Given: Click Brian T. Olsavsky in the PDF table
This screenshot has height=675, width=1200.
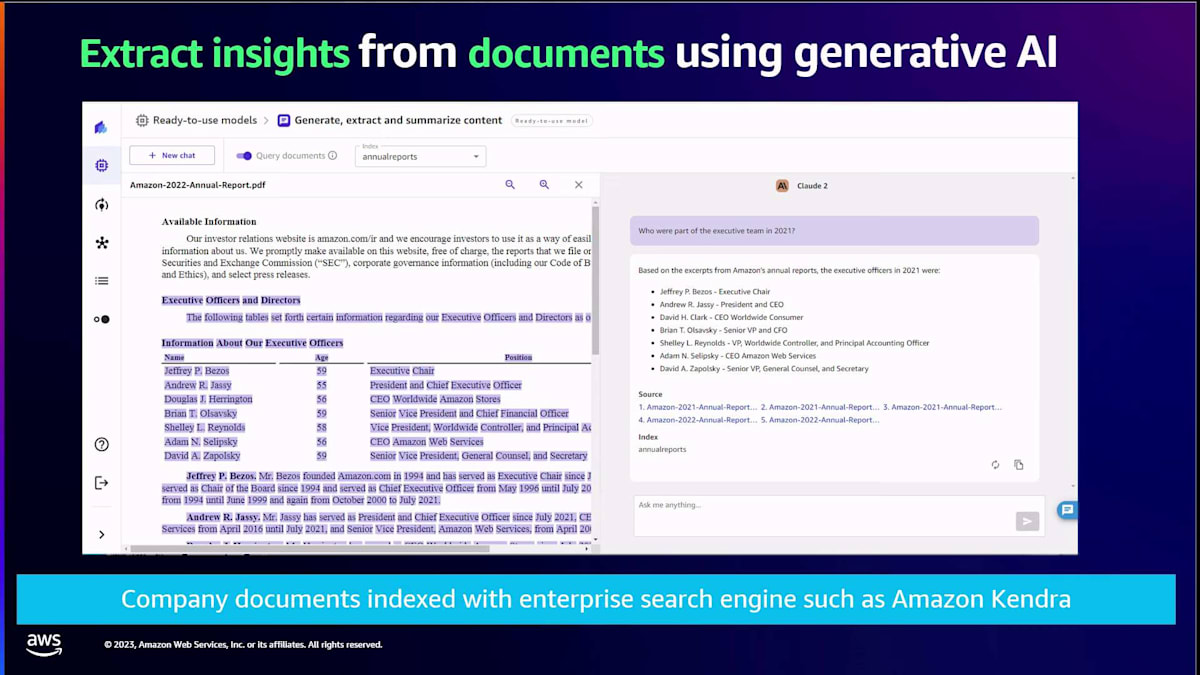Looking at the screenshot, I should tap(201, 413).
